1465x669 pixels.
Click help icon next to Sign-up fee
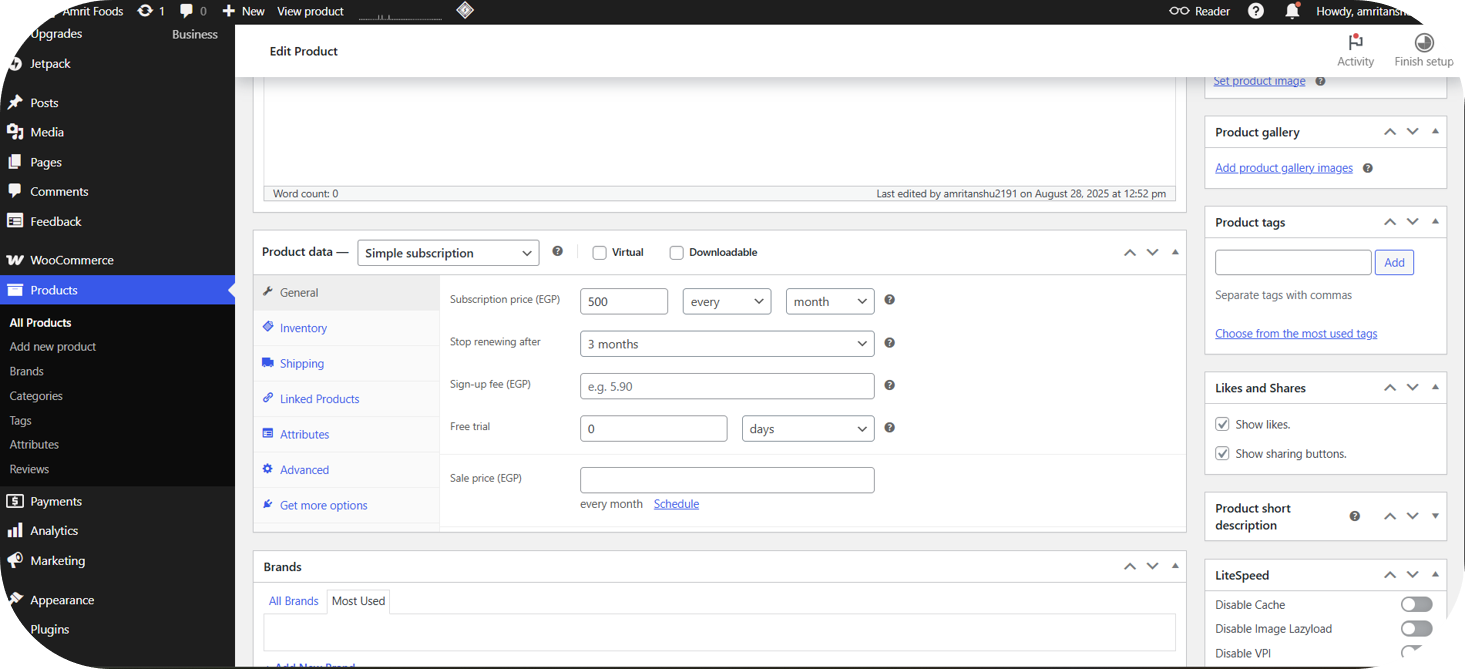[x=889, y=385]
